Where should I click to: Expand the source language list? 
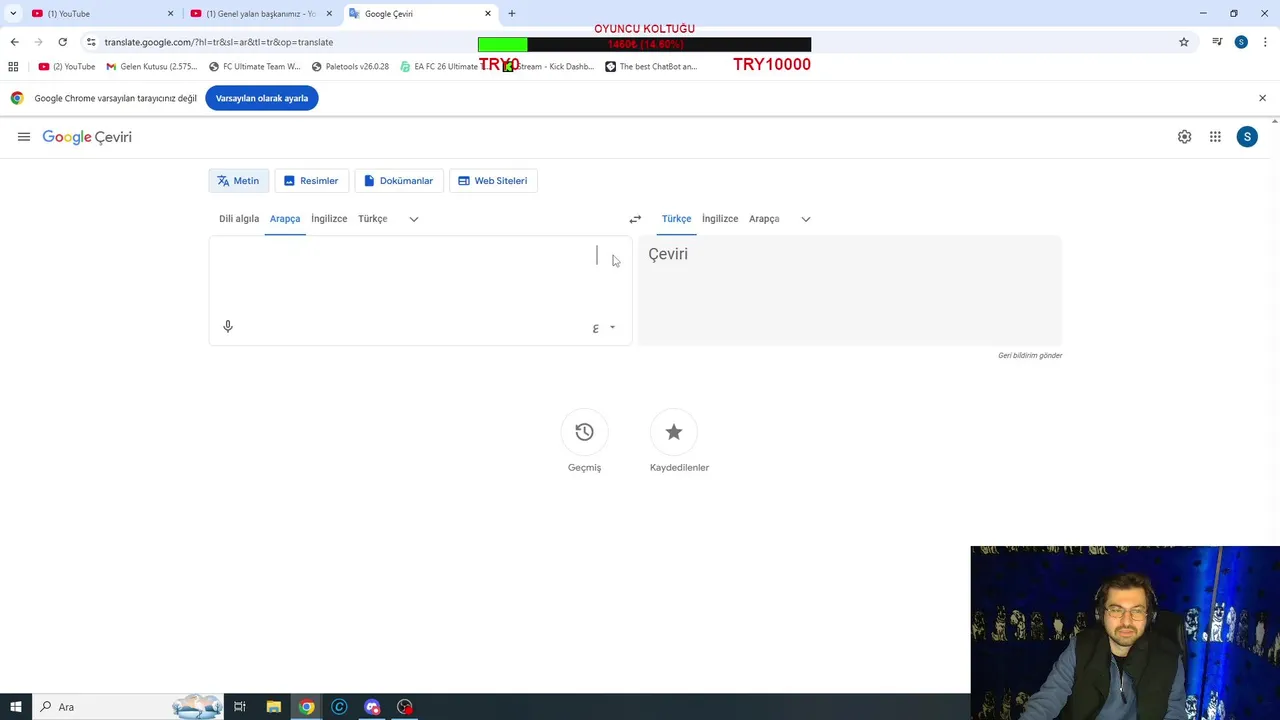click(x=414, y=219)
